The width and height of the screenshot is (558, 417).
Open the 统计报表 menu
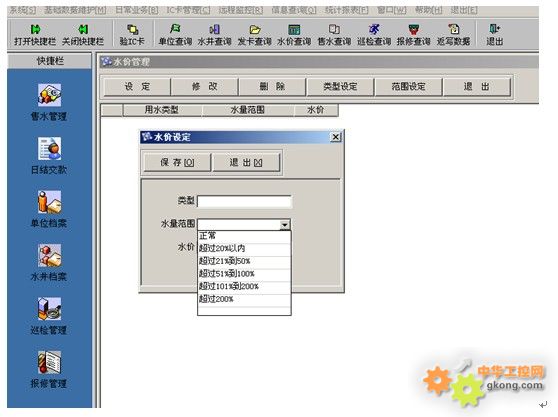(x=346, y=10)
